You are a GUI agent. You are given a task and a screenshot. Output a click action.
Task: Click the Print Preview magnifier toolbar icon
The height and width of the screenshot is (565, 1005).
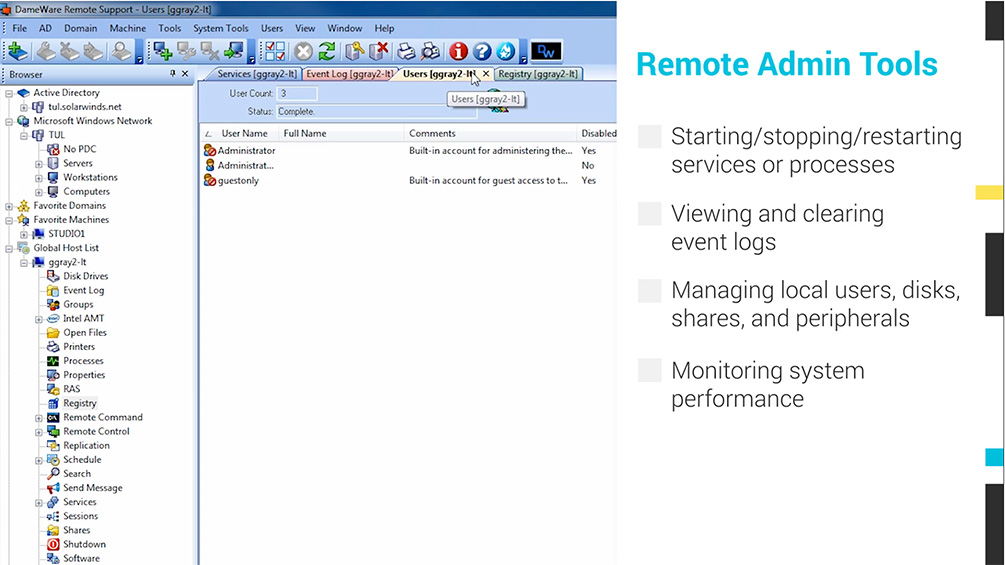pyautogui.click(x=431, y=51)
